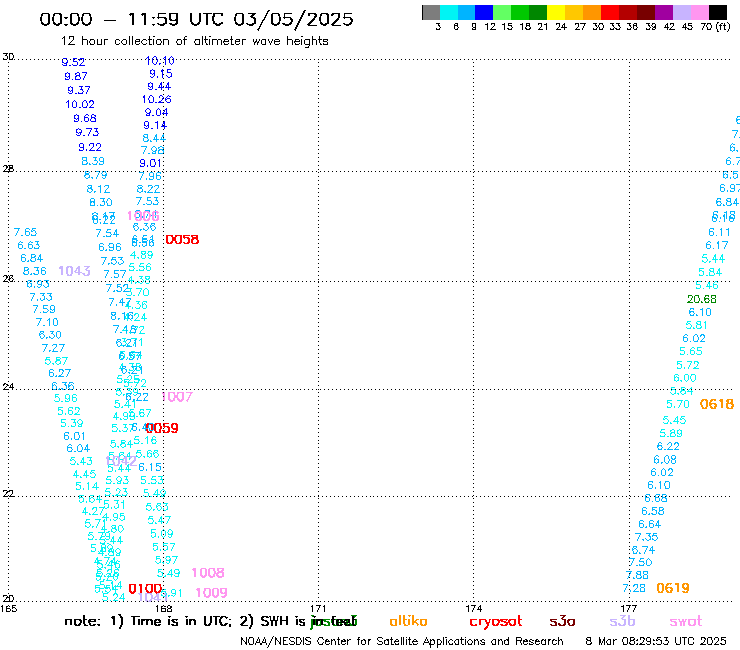Click the lavender 's3b' satellite legend label
Viewport: 740px width, 650px height.
pos(622,621)
